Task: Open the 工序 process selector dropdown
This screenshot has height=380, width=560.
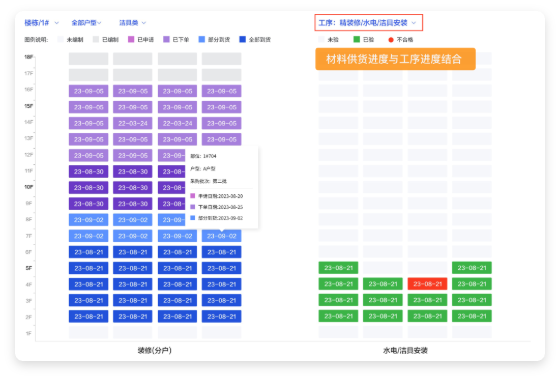Action: tap(368, 23)
